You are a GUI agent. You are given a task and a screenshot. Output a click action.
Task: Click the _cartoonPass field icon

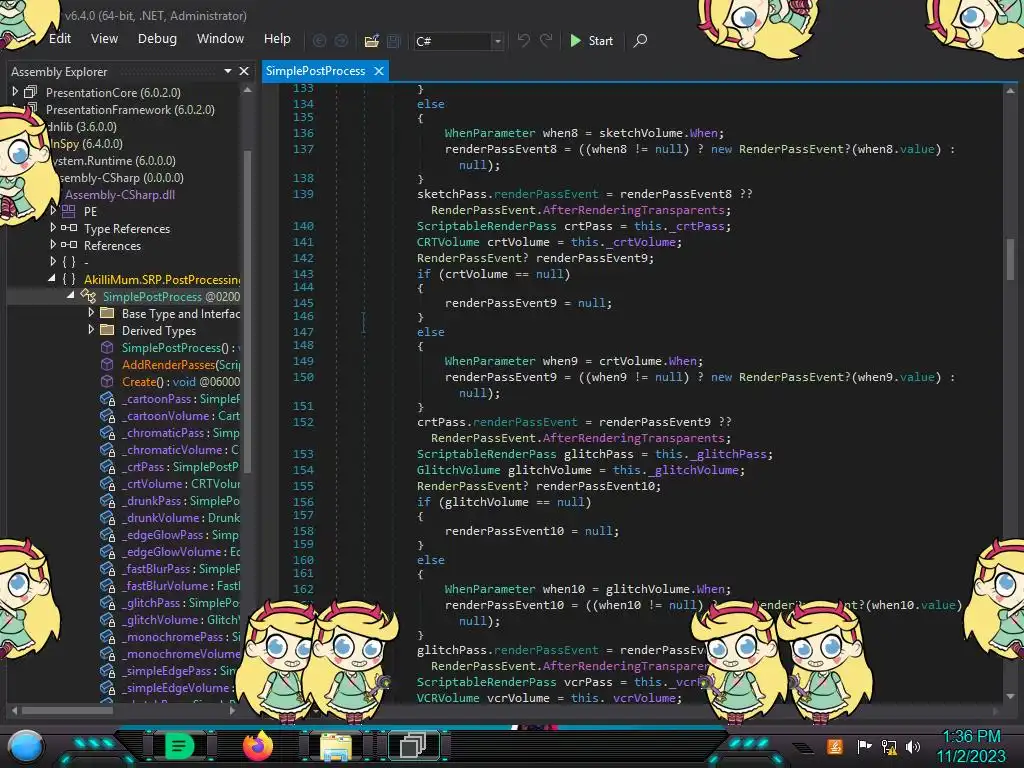tap(107, 399)
